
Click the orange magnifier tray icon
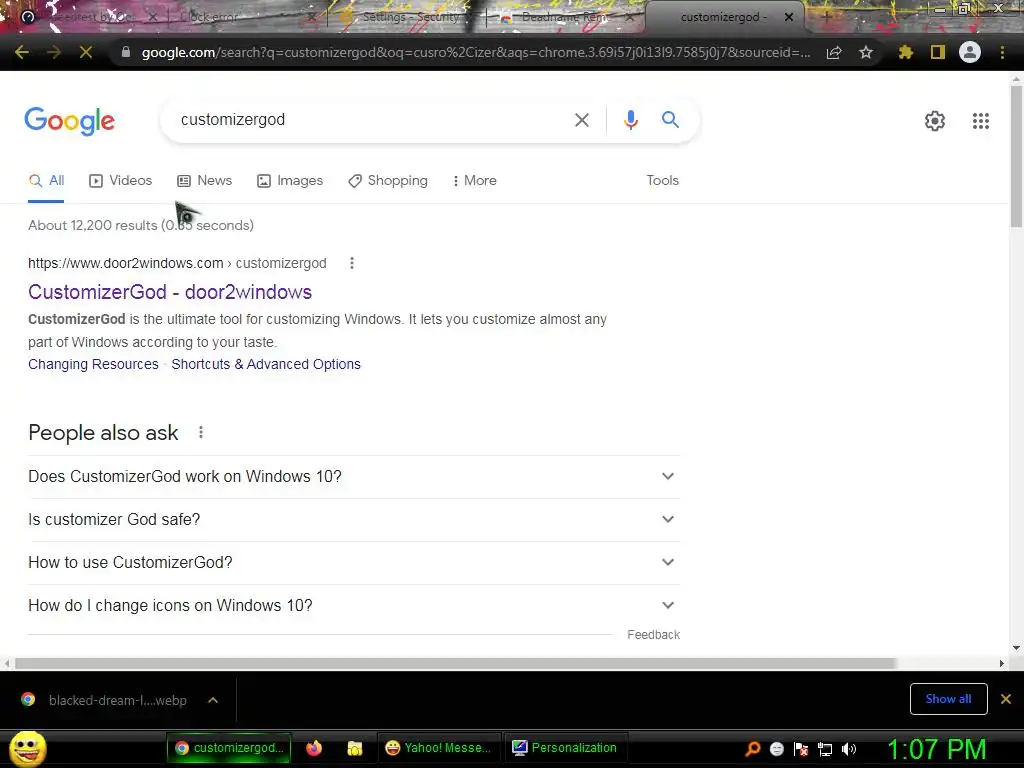[753, 749]
